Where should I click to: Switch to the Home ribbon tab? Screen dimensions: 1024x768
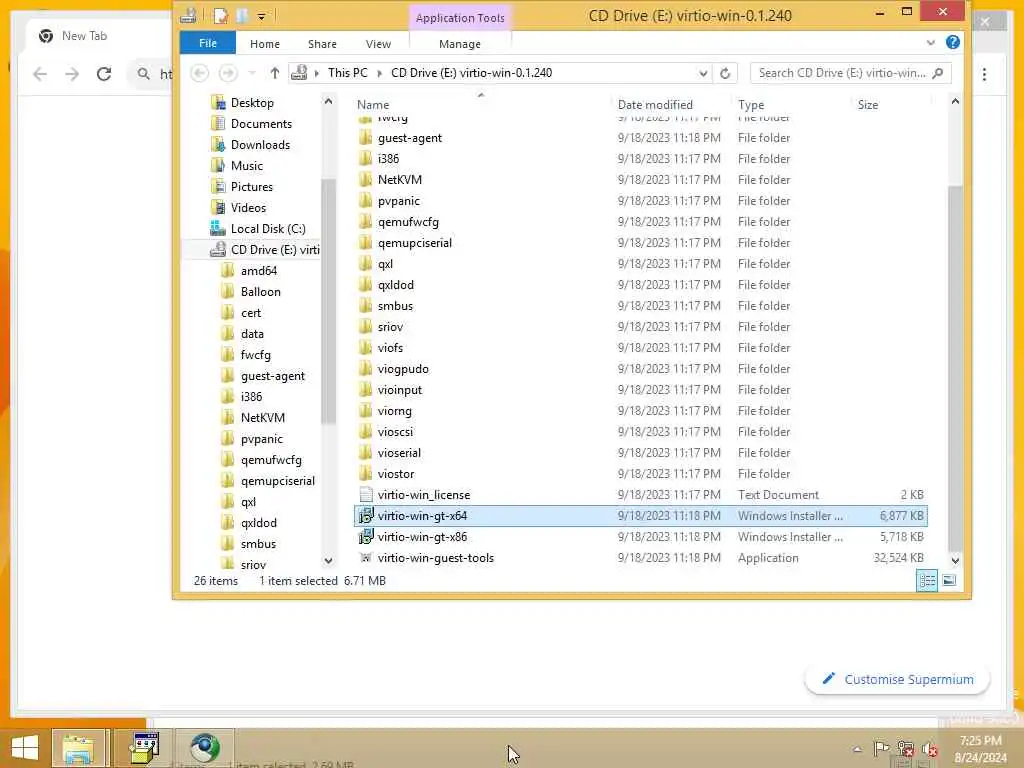click(264, 44)
